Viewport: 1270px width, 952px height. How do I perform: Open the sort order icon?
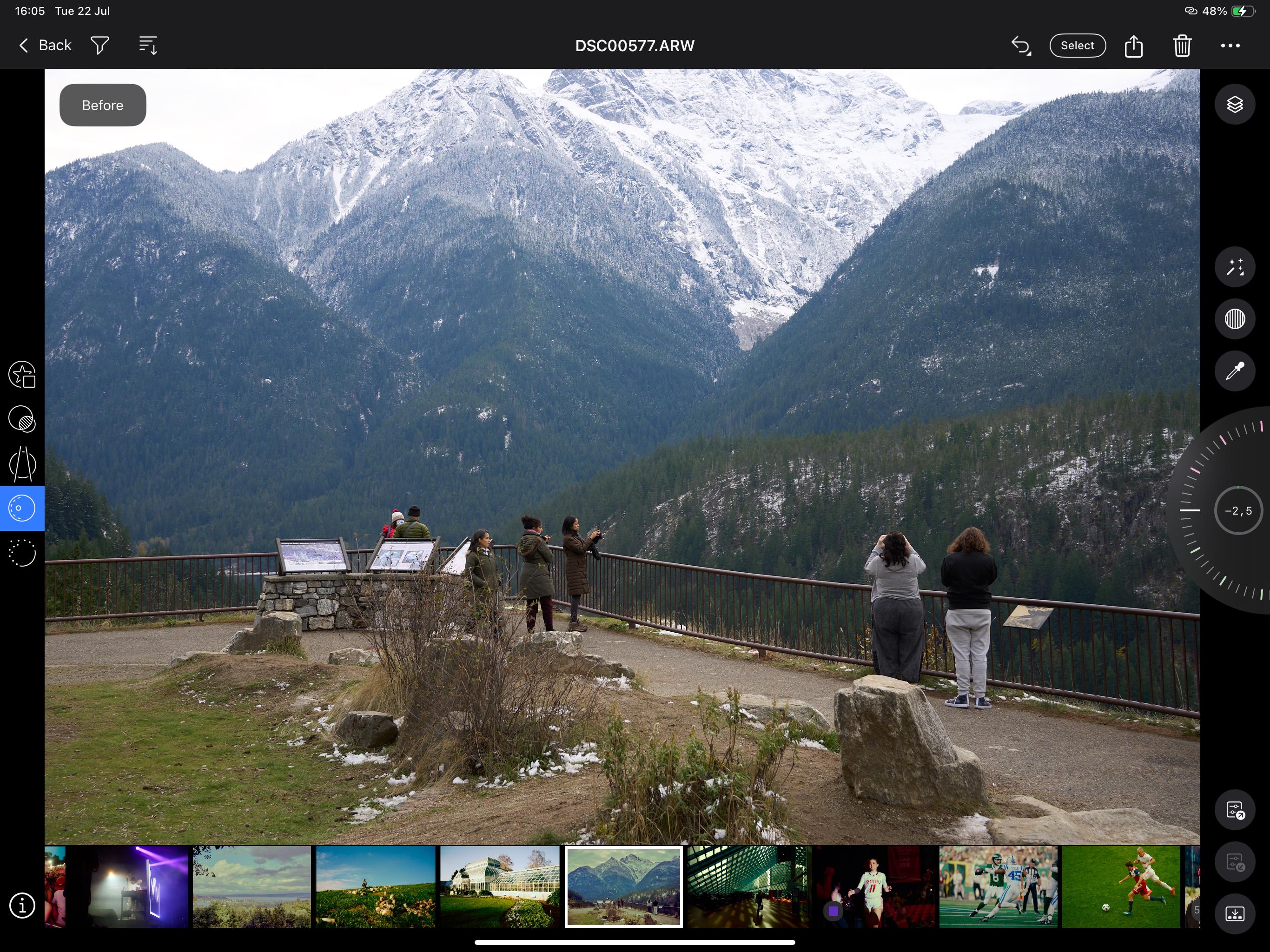tap(148, 46)
